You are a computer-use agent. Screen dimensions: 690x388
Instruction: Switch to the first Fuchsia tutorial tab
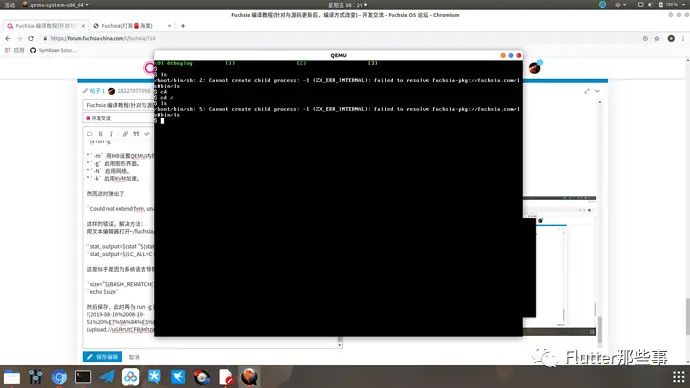pos(46,26)
